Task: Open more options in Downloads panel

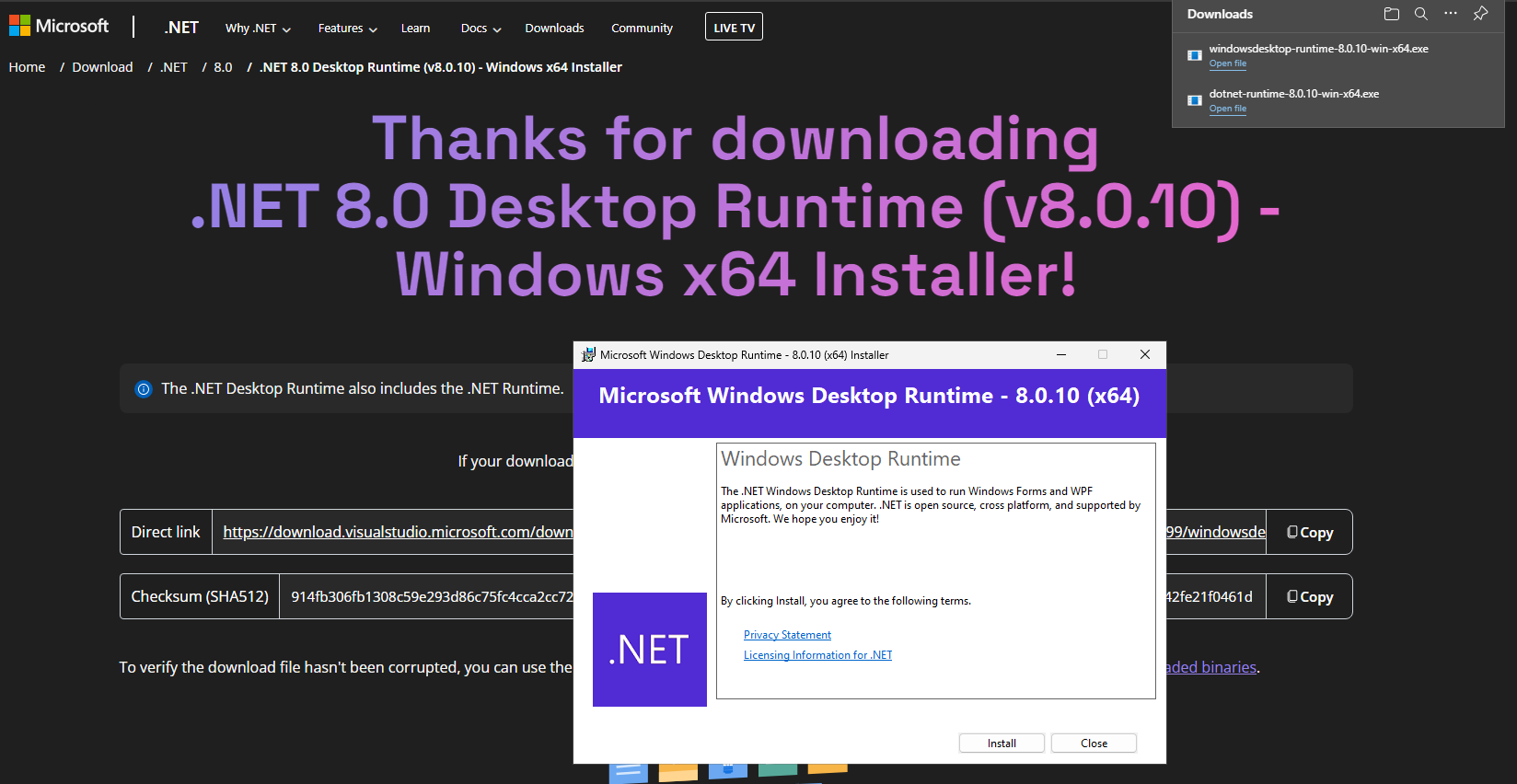Action: click(x=1451, y=14)
